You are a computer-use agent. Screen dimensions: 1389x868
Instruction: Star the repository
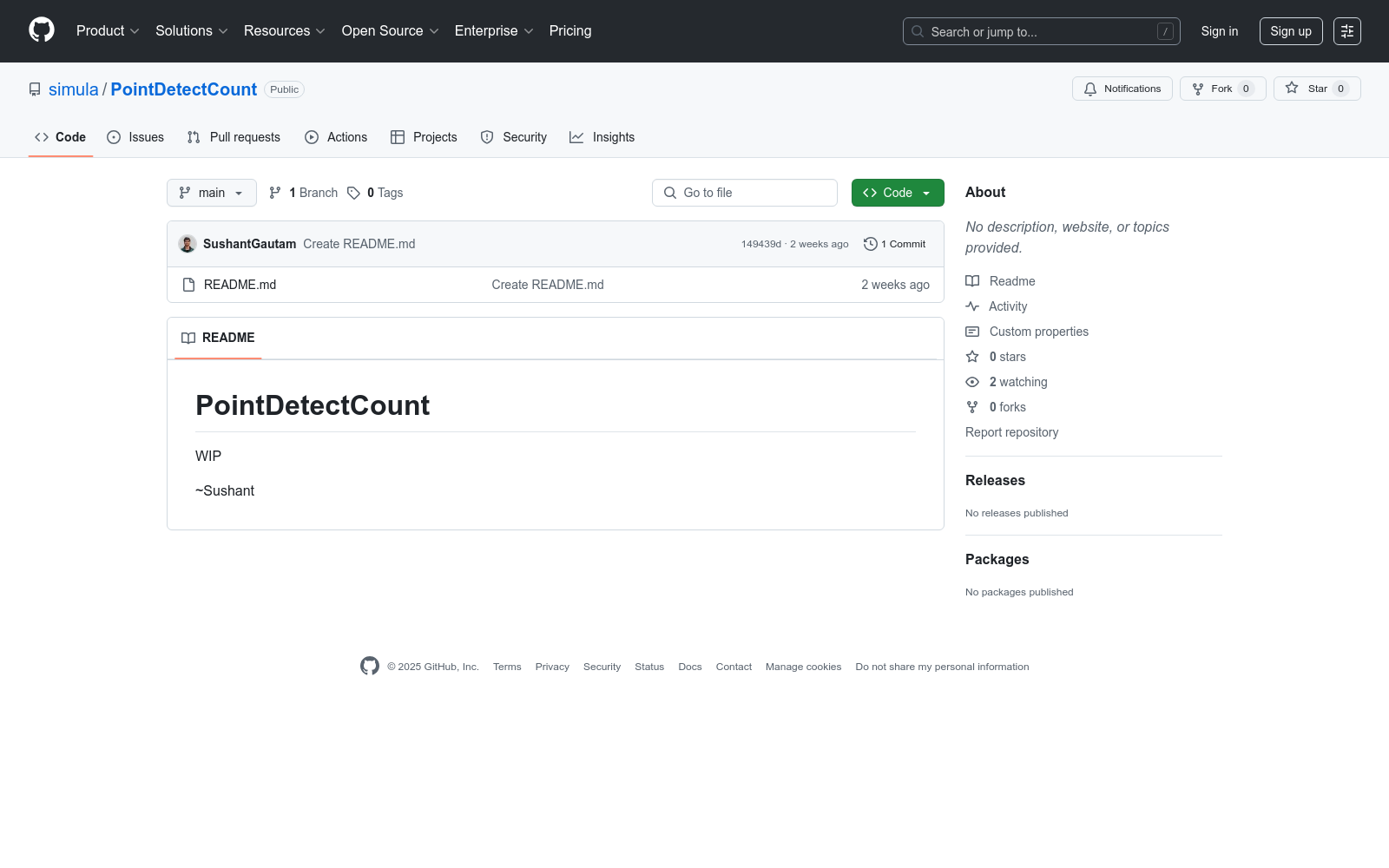pos(1317,89)
